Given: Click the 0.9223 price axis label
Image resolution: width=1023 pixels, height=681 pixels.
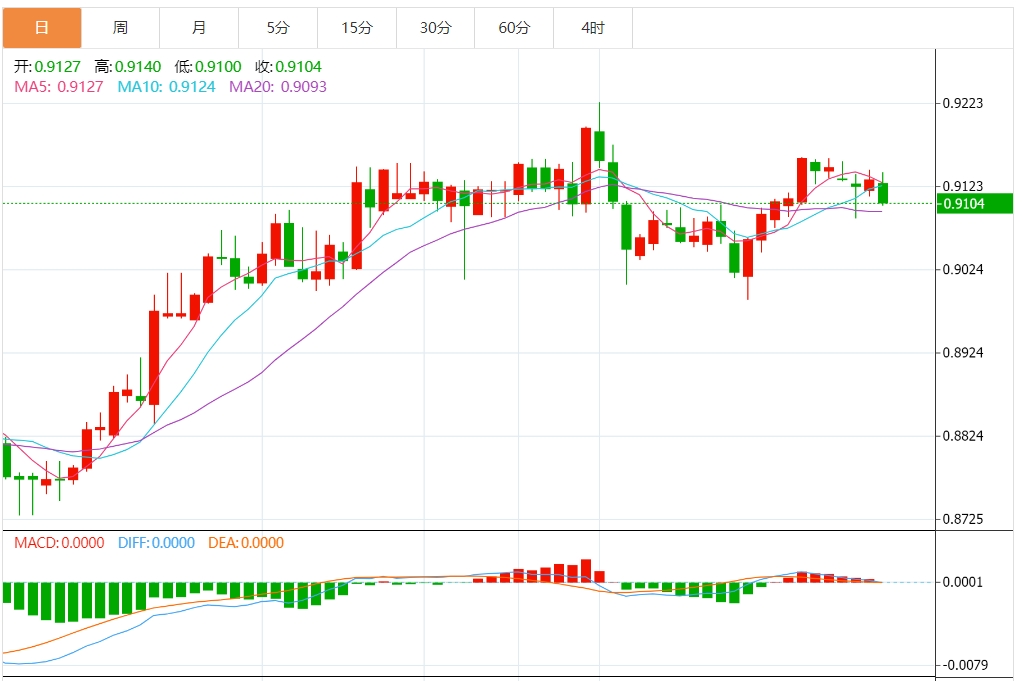Looking at the screenshot, I should [x=963, y=103].
